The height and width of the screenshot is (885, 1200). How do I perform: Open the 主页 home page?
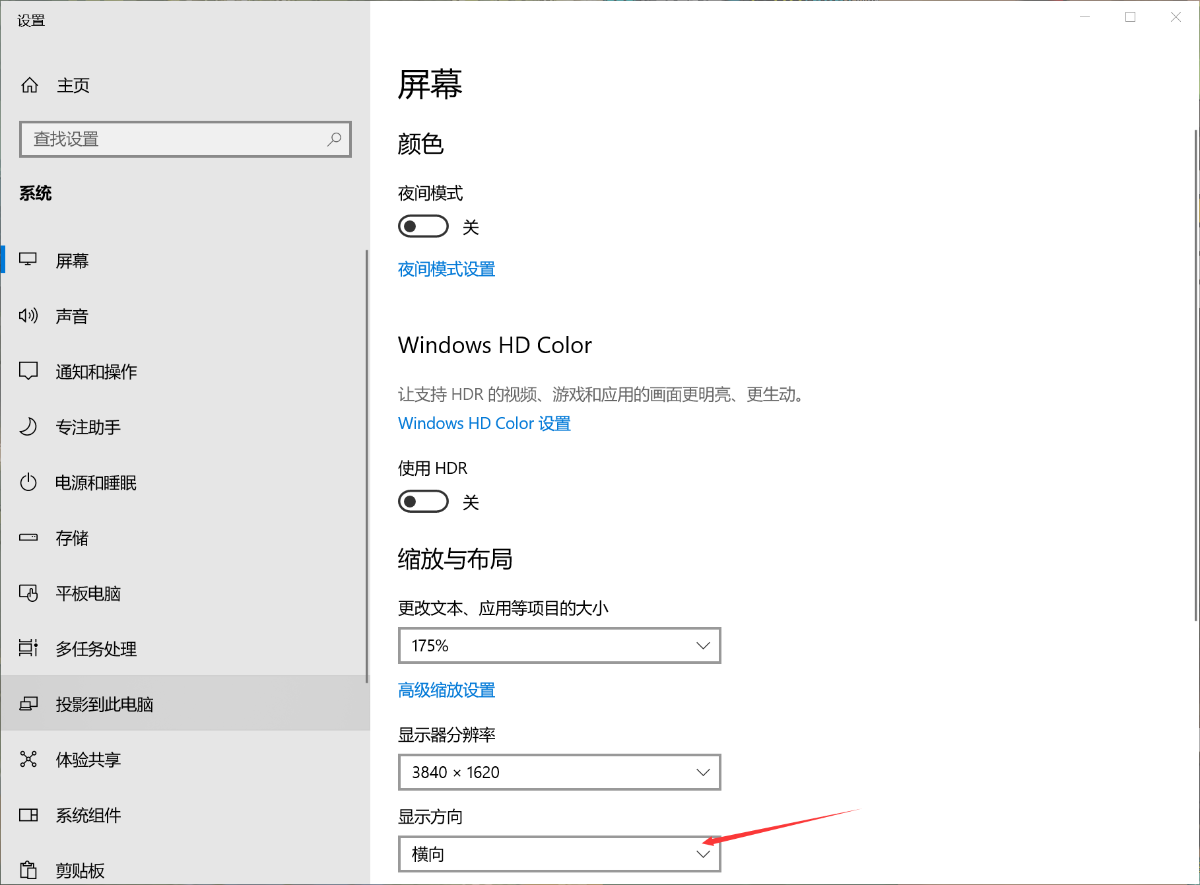185,85
